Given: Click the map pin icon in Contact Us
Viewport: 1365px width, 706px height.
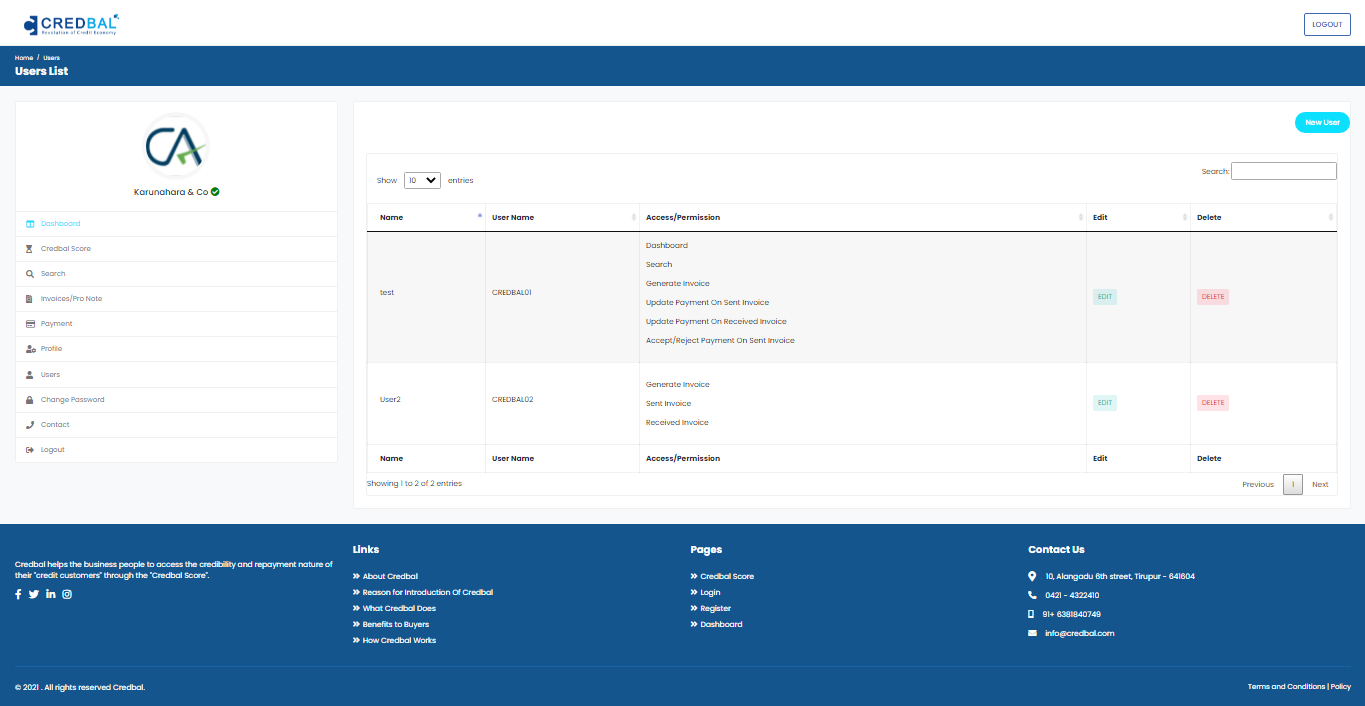Looking at the screenshot, I should click(x=1032, y=576).
